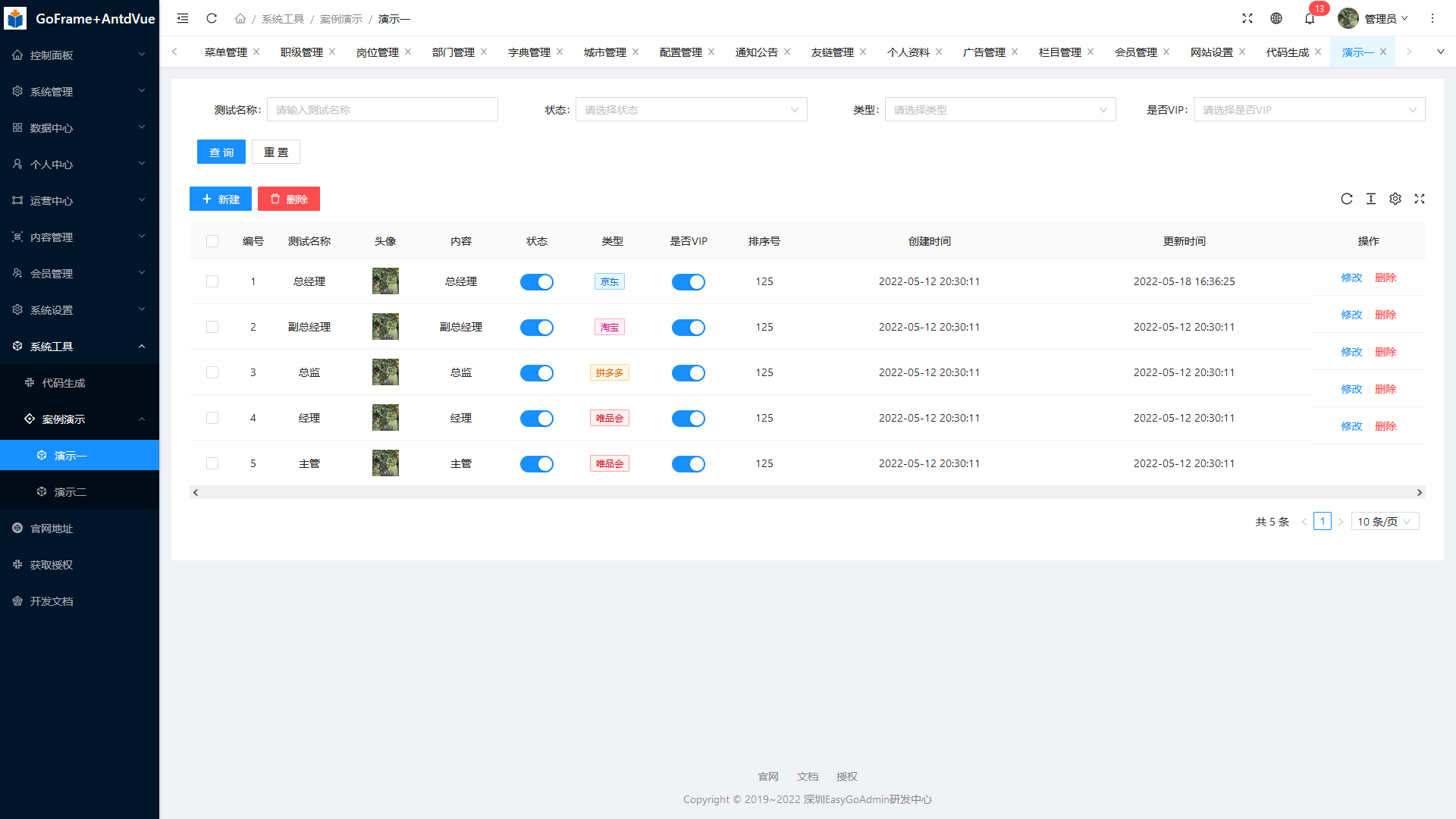Toggle VIP switch for row 总监
1456x819 pixels.
689,373
